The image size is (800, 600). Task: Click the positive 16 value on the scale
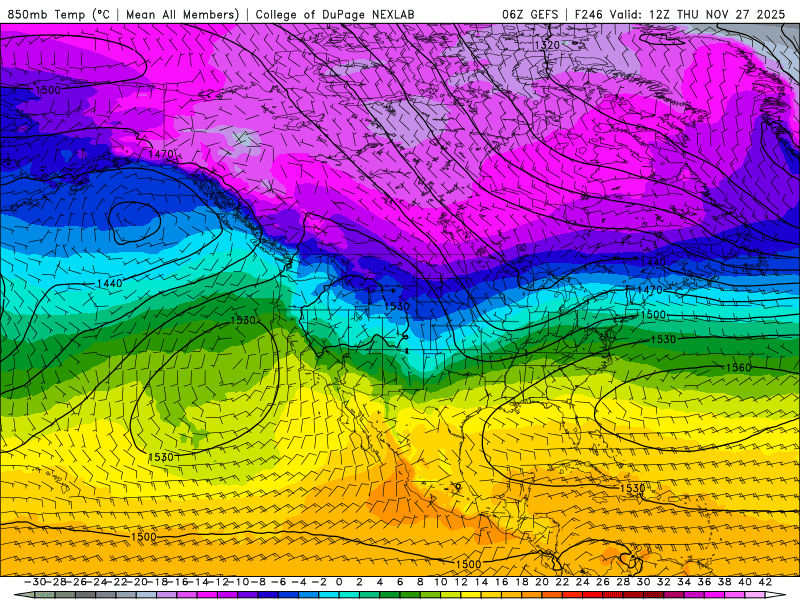point(502,582)
